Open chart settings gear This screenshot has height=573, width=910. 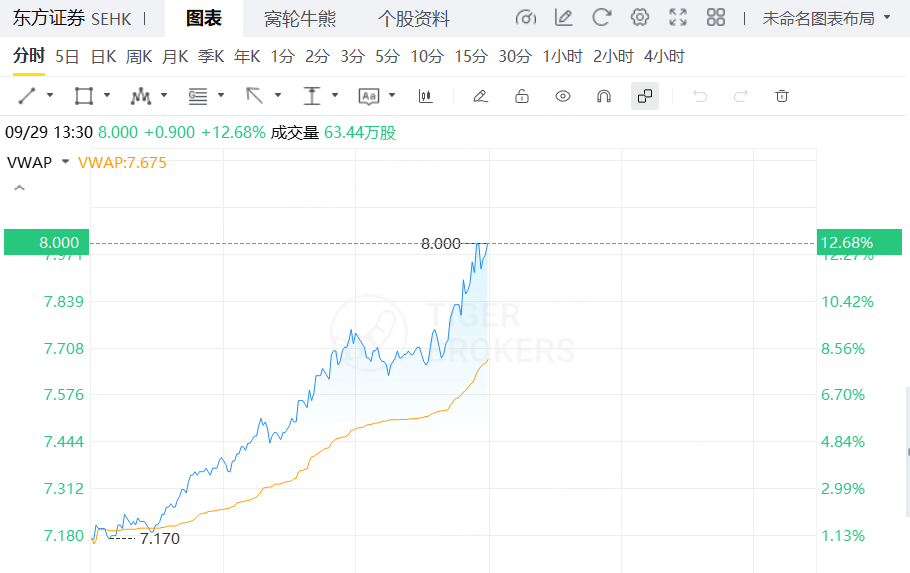click(640, 17)
